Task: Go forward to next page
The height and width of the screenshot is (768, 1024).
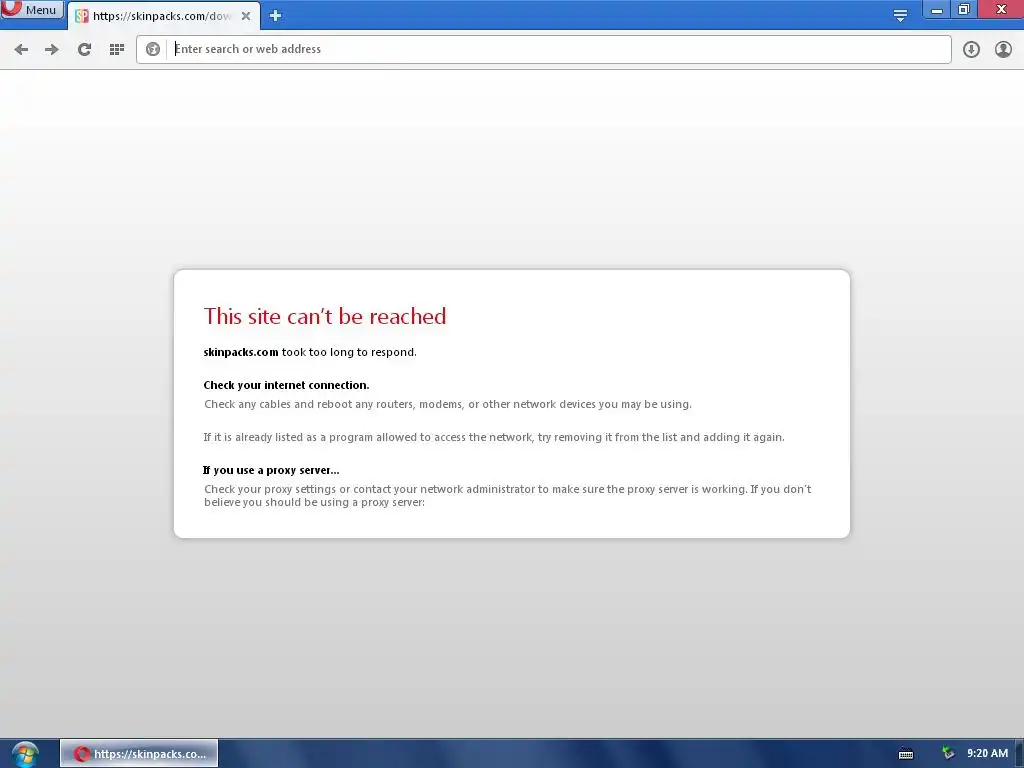Action: click(x=52, y=49)
